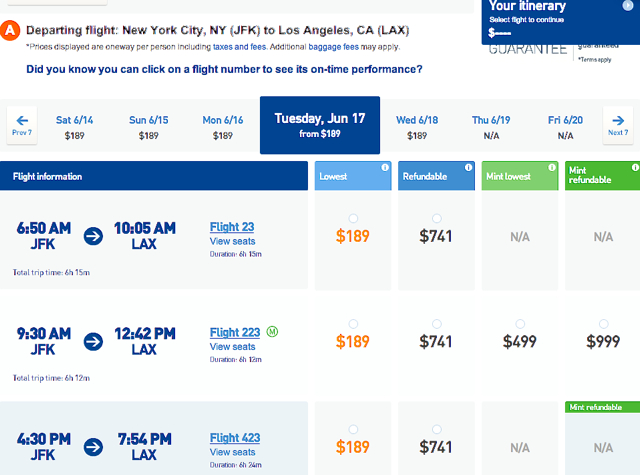This screenshot has width=640, height=475.
Task: Click the green Mint M badge beside Flight 223
Action: tap(272, 332)
